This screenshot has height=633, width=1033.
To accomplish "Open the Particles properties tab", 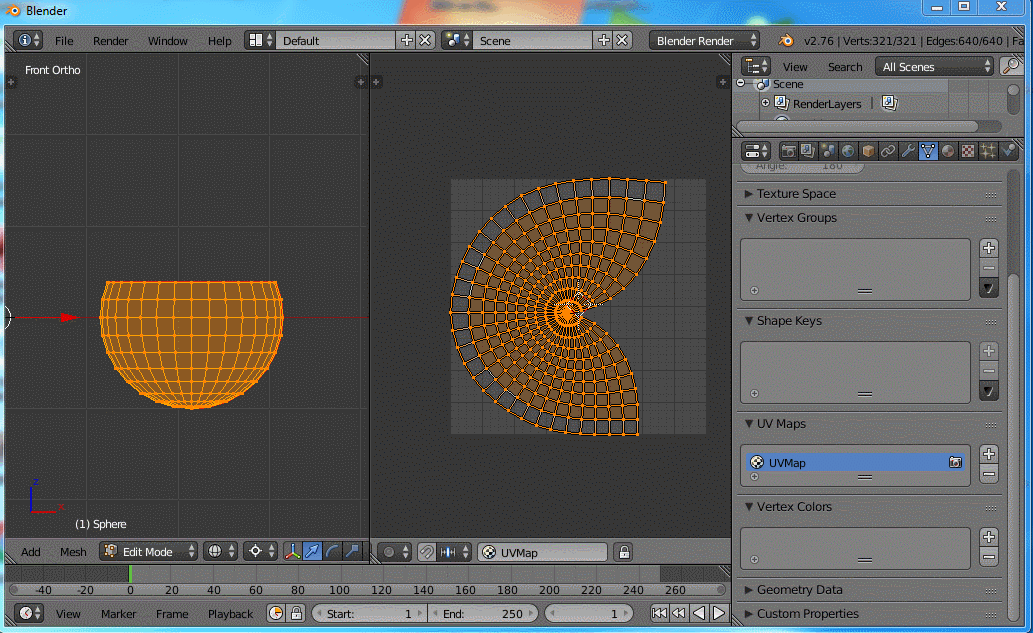I will coord(988,151).
